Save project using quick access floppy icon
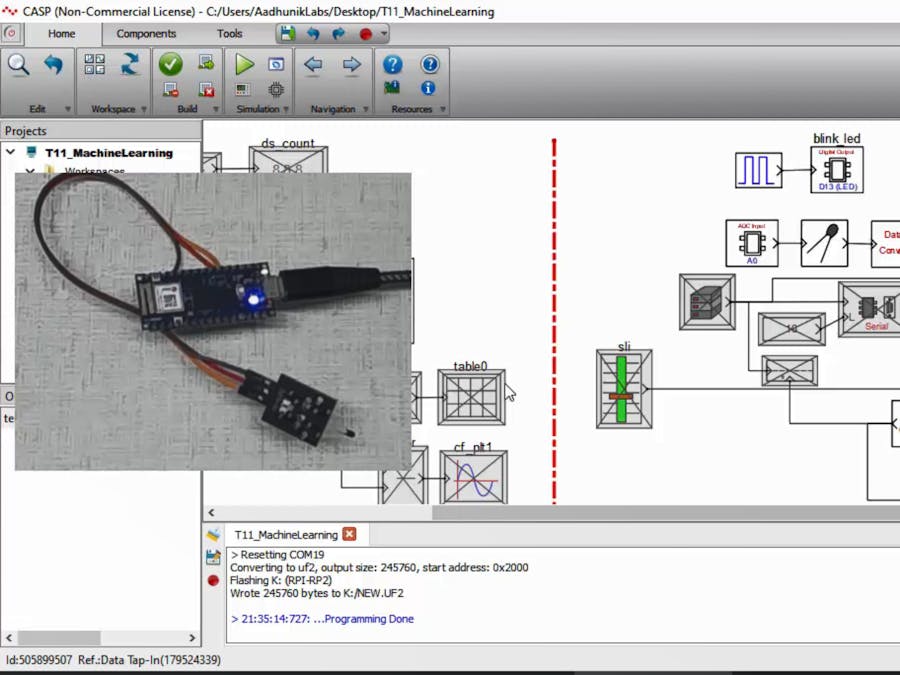900x675 pixels. pos(288,33)
